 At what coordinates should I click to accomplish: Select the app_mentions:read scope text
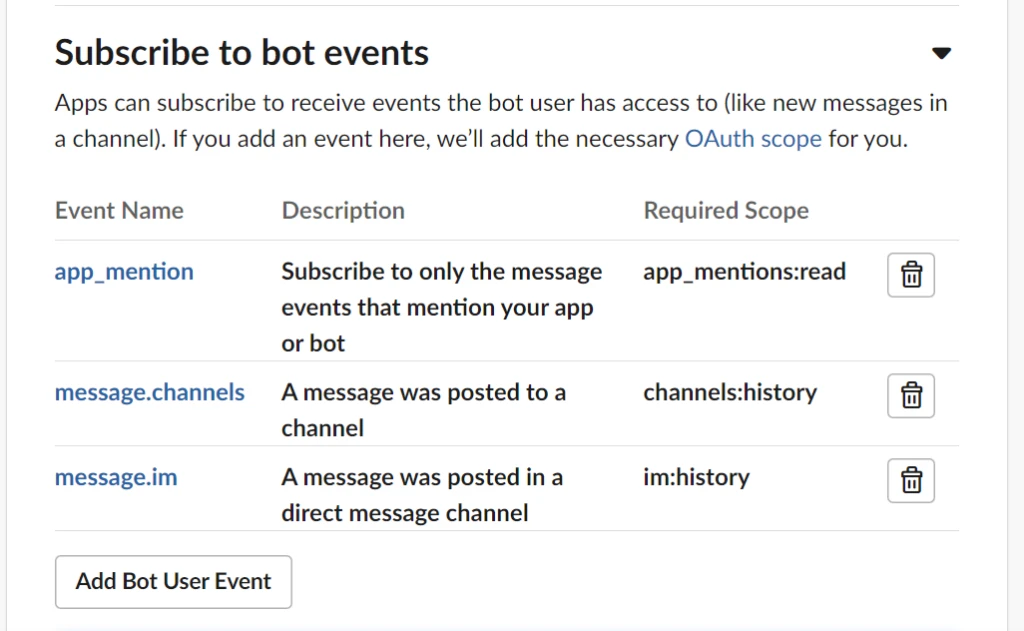(744, 272)
